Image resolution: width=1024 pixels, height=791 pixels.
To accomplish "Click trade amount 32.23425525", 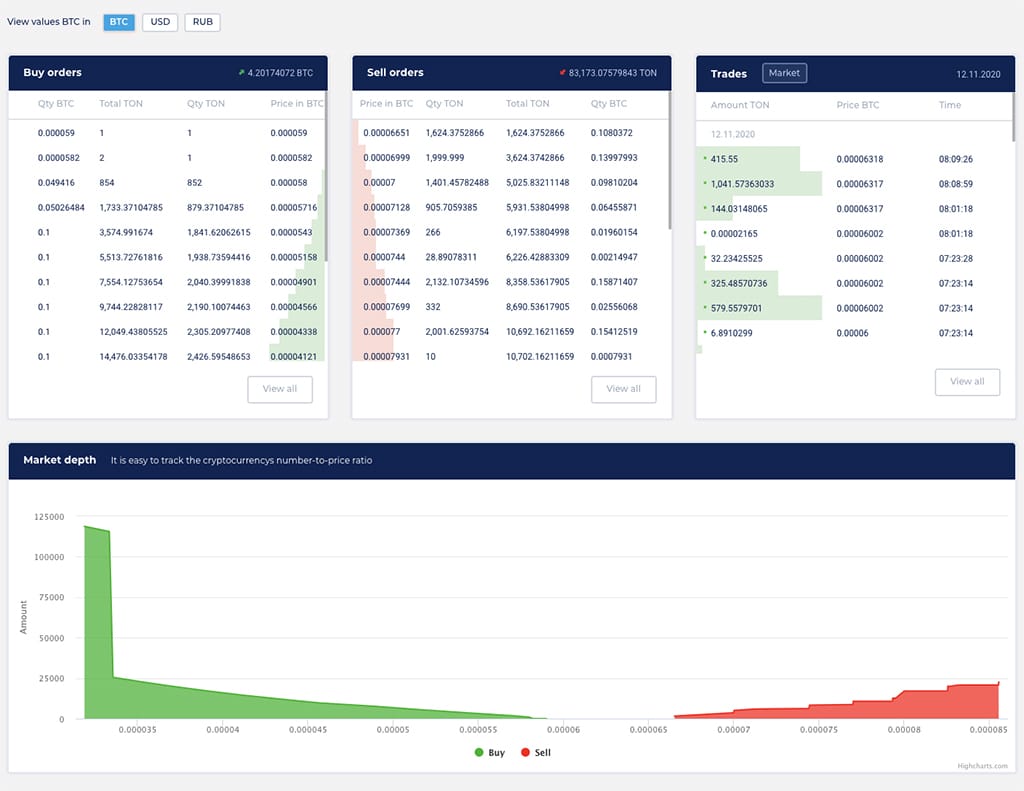I will pos(737,258).
